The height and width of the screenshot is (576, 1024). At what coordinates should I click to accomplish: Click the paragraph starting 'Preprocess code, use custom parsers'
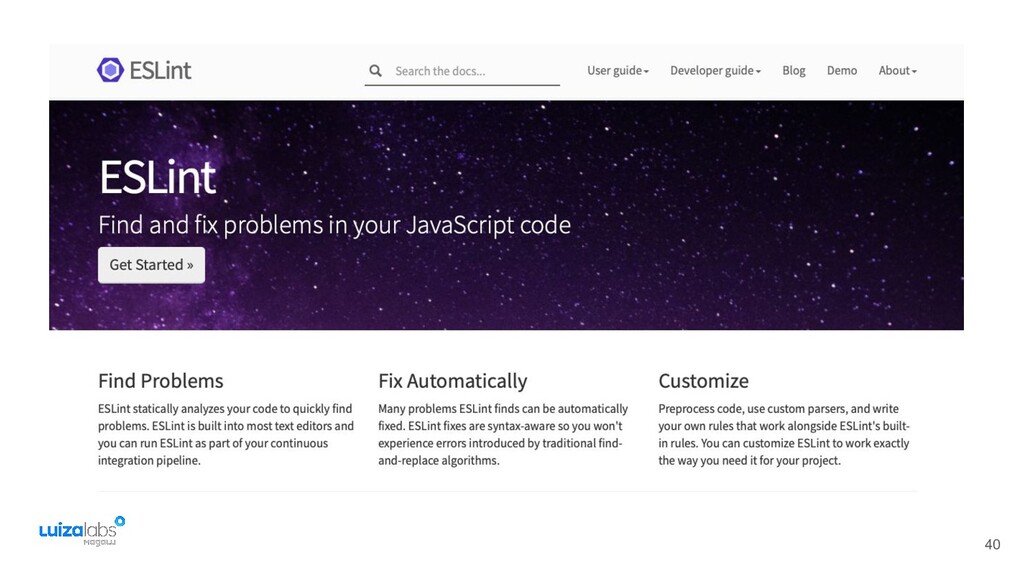784,434
